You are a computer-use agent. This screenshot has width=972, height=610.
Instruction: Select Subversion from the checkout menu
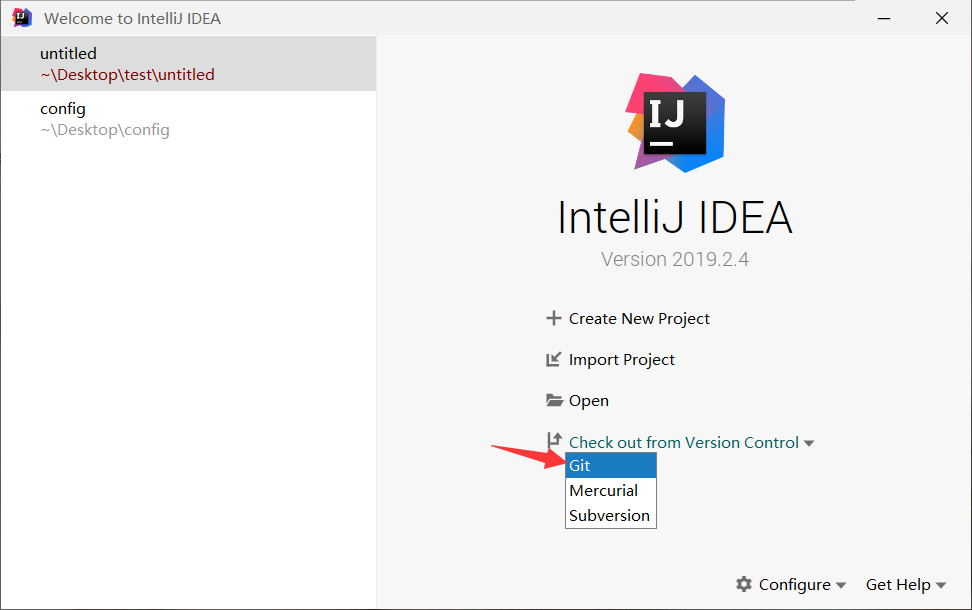click(611, 515)
